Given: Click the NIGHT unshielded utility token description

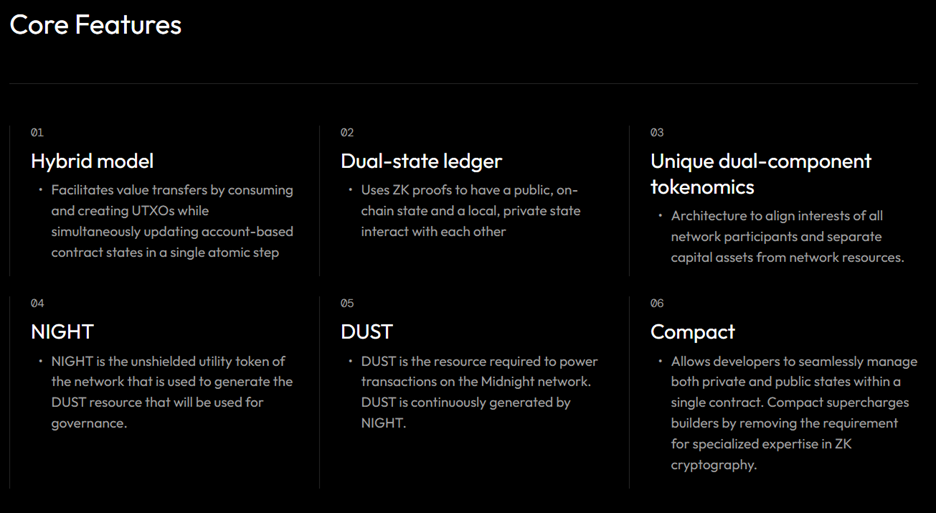Looking at the screenshot, I should tap(171, 392).
